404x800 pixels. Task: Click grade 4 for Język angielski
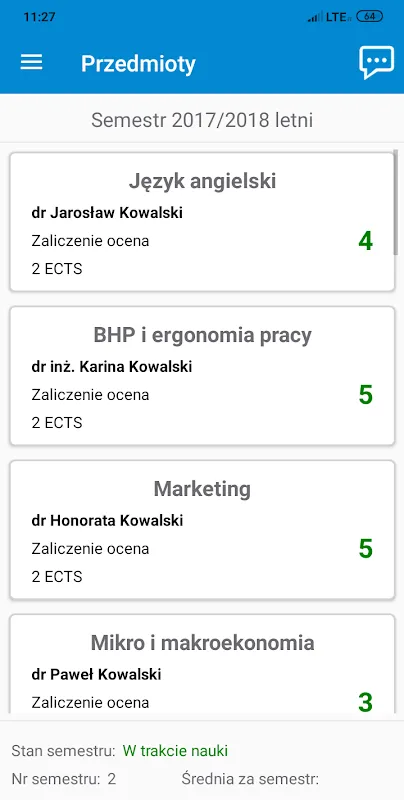(366, 241)
